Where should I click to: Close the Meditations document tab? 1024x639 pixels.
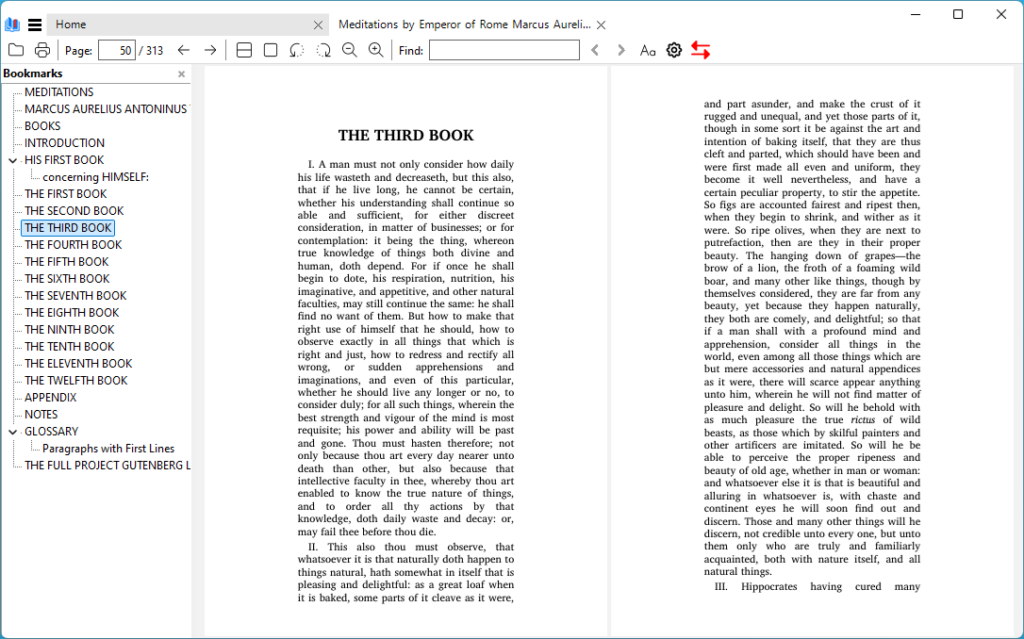click(601, 25)
